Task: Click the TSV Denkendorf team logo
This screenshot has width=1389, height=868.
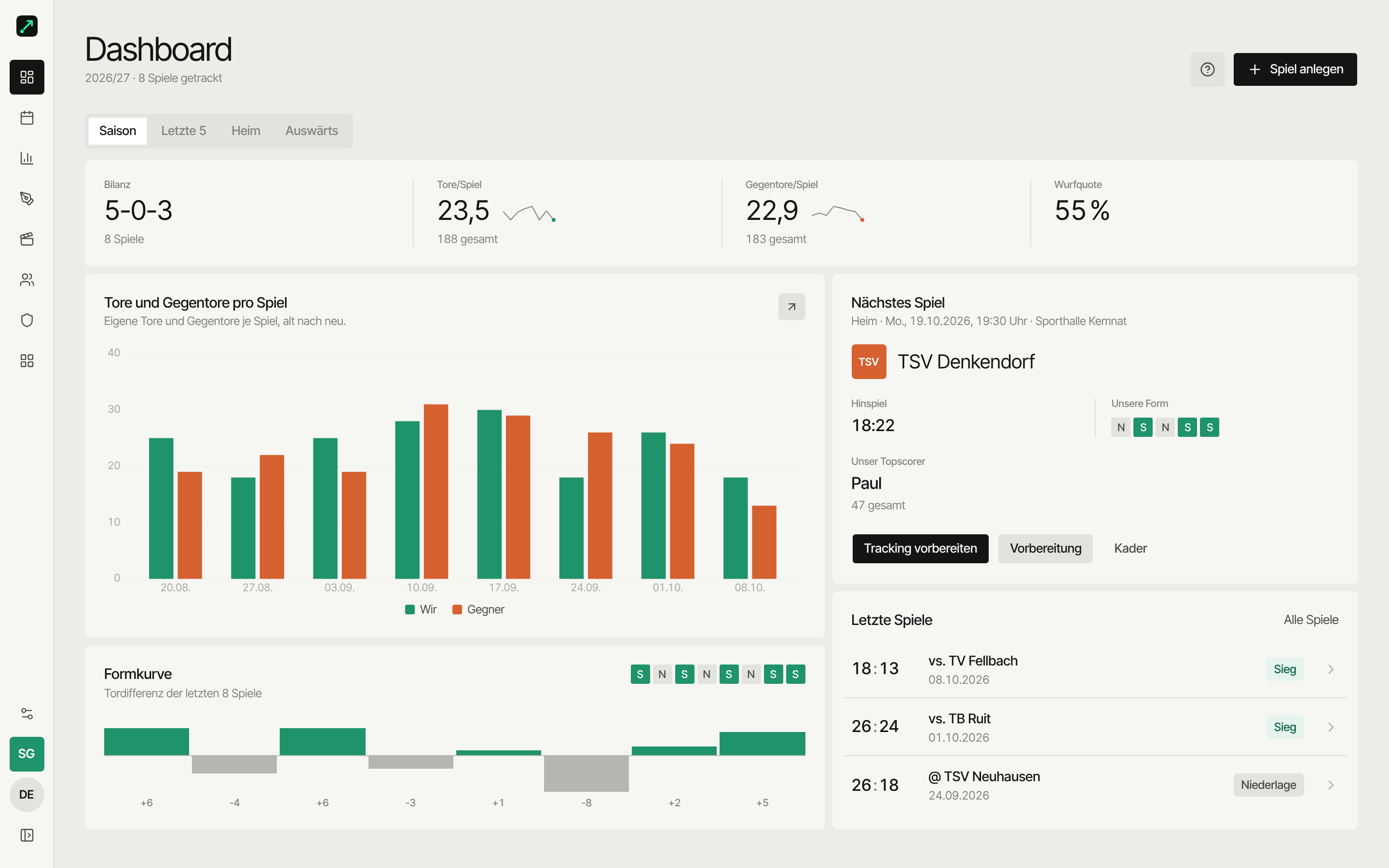Action: [x=869, y=362]
